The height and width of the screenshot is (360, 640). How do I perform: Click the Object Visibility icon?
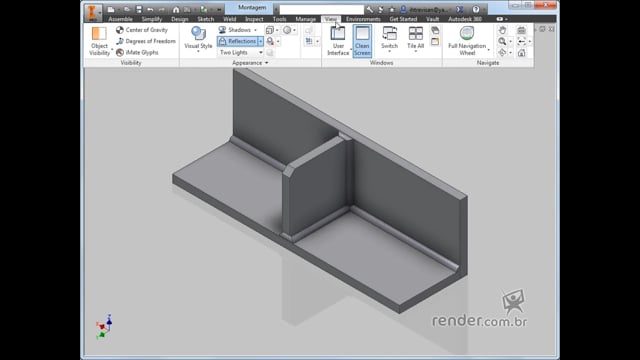[x=99, y=33]
